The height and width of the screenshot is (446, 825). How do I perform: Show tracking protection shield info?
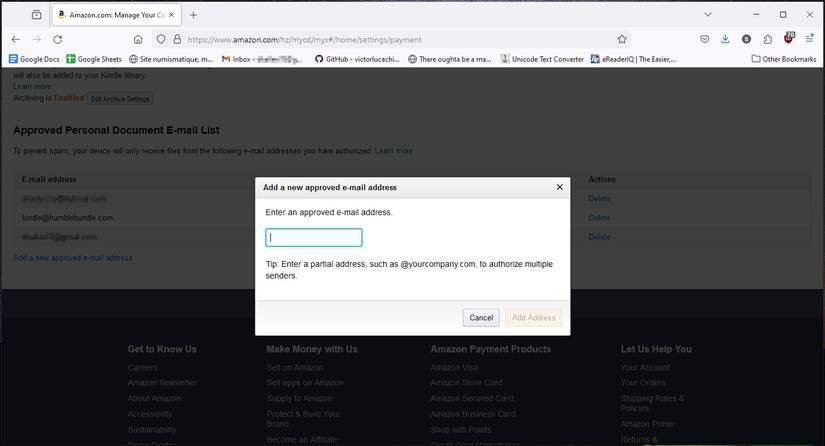point(161,39)
